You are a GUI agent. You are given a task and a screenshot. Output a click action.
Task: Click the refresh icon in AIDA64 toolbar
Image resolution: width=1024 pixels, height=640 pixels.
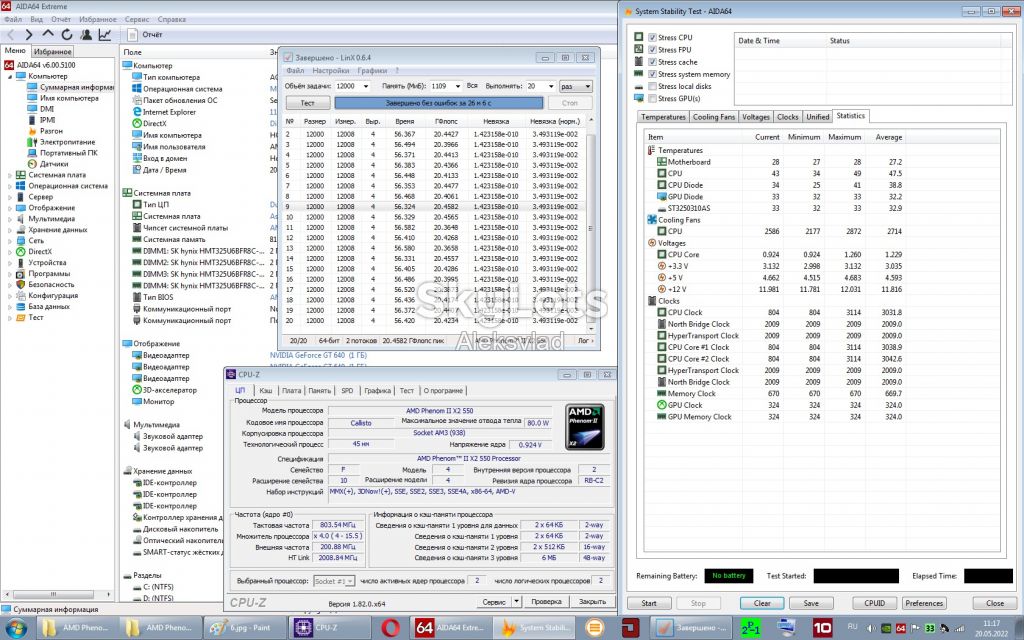click(67, 35)
